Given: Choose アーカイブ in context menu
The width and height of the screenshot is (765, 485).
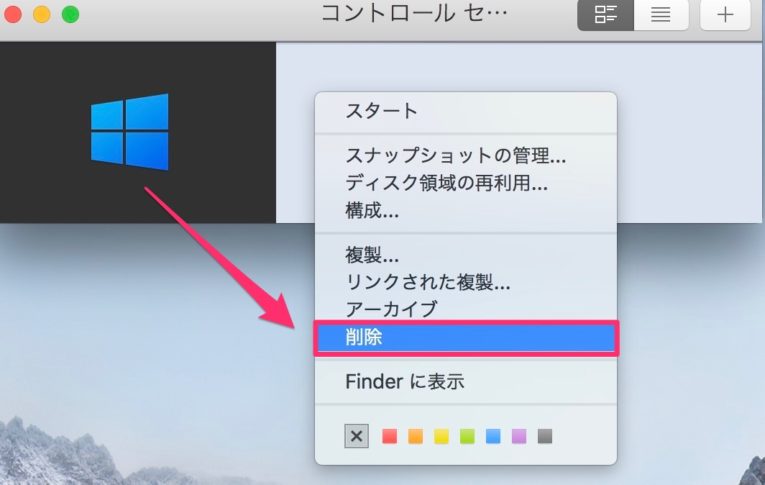Looking at the screenshot, I should pos(466,309).
